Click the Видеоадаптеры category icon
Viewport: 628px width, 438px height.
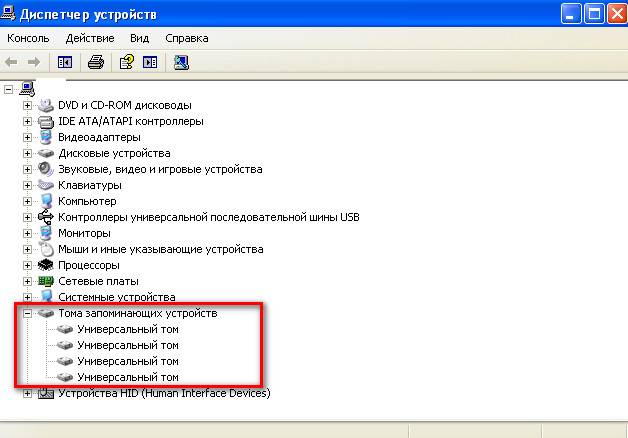coord(46,137)
